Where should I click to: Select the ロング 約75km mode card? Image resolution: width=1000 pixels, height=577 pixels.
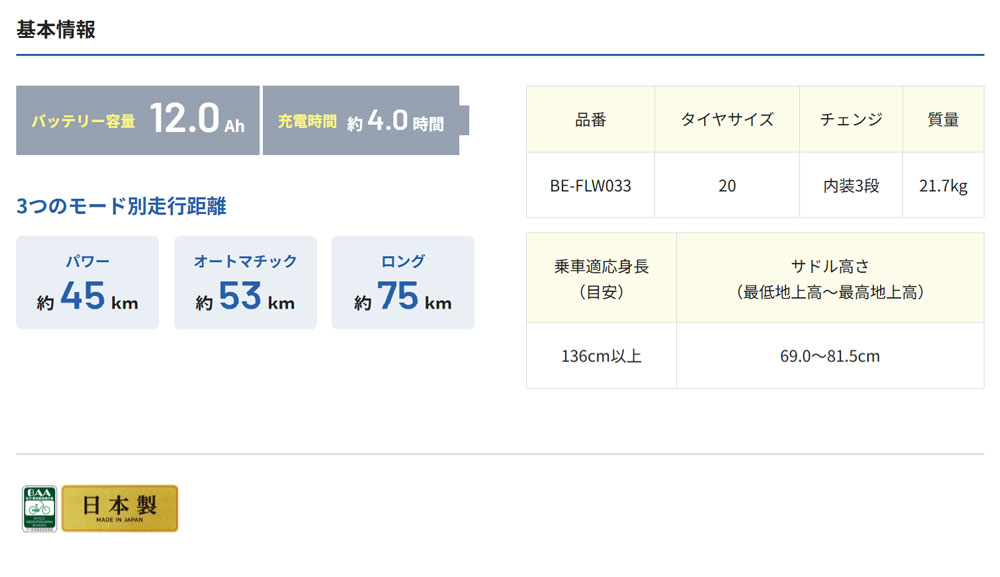tap(403, 283)
